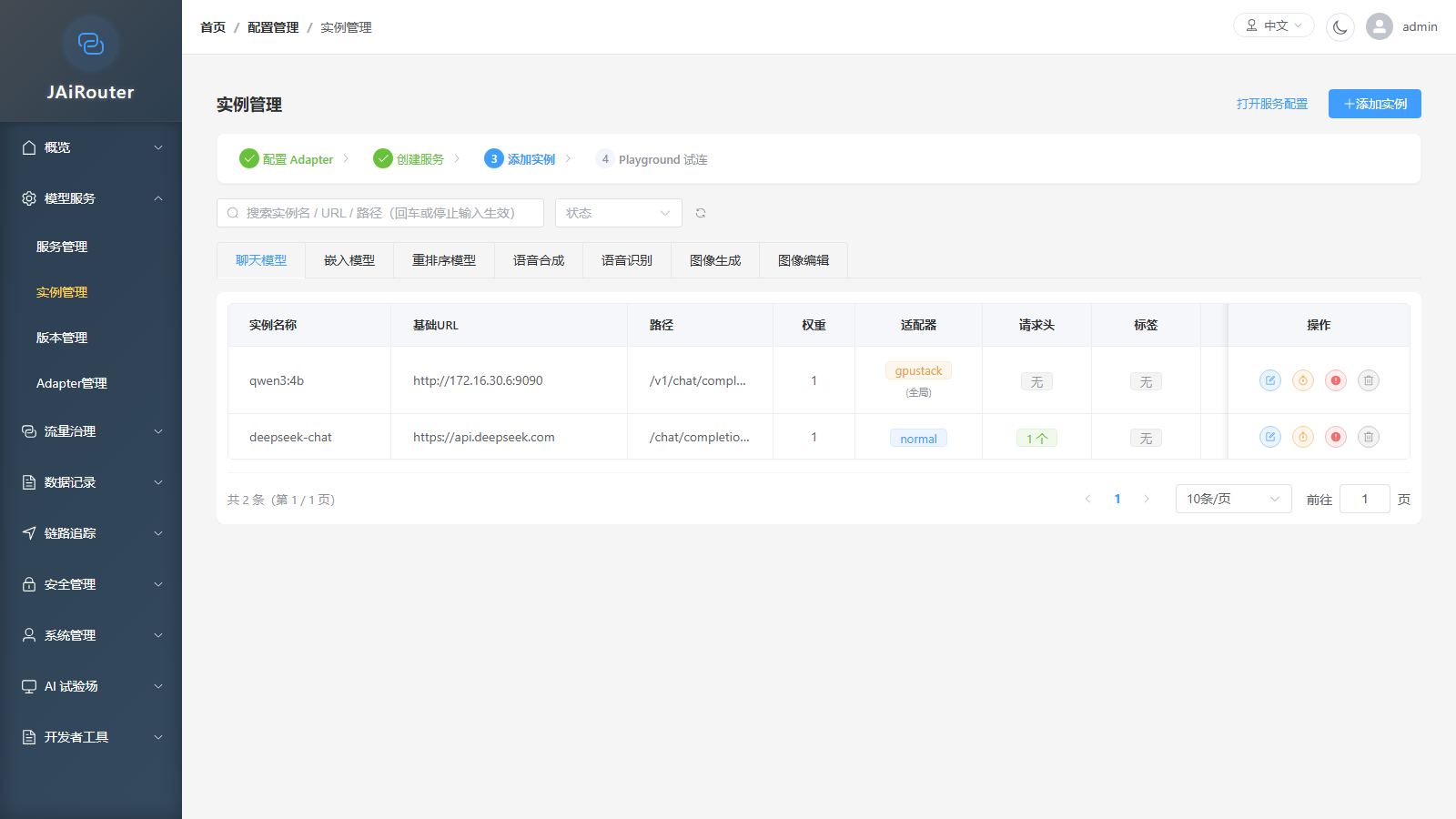Click green check for 创建服务 step
Screen dimensions: 1456x819
click(383, 158)
